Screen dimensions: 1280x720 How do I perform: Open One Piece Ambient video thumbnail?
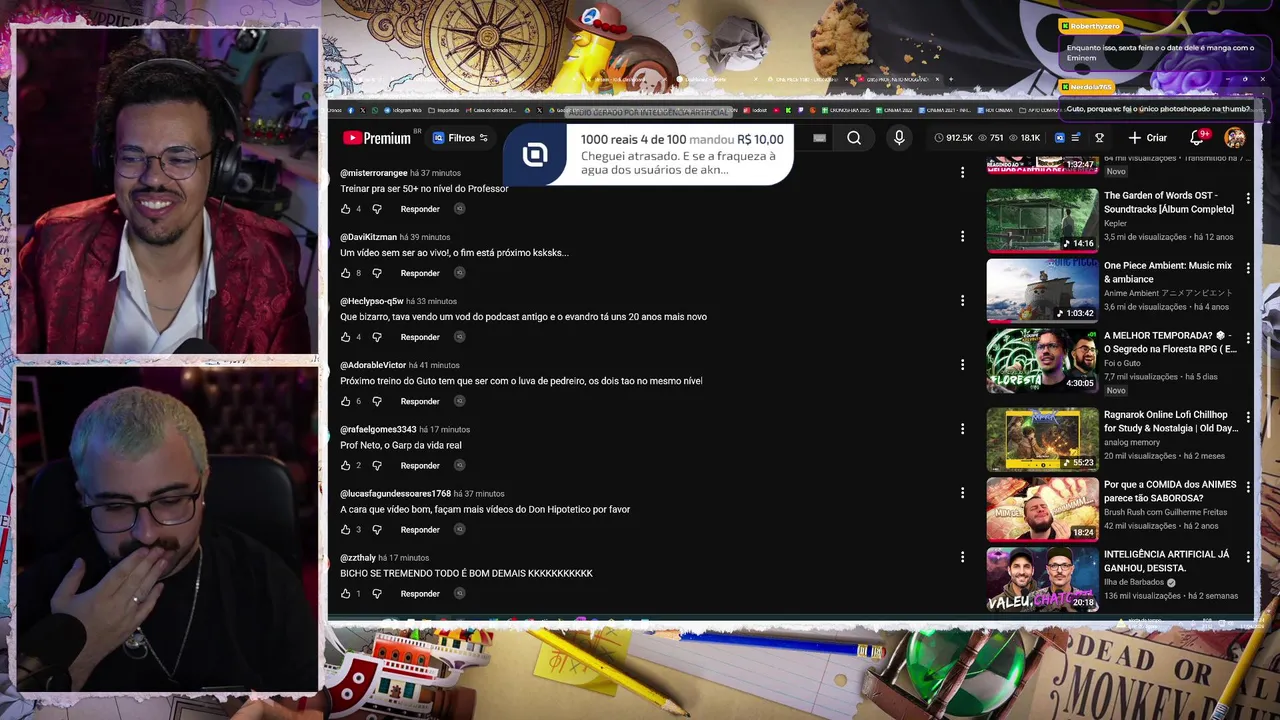[x=1042, y=290]
